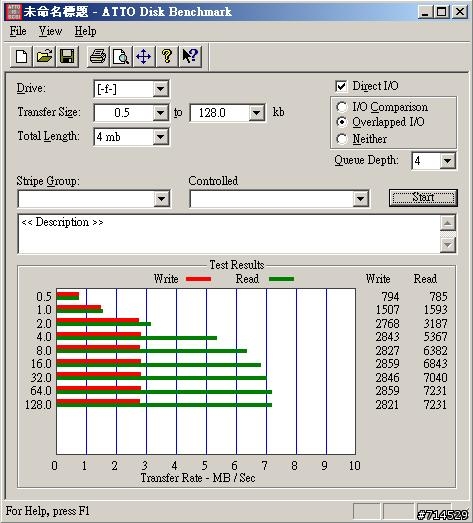The height and width of the screenshot is (523, 473).
Task: Click the 128.0 transfer size chart row label
Action: 38,405
